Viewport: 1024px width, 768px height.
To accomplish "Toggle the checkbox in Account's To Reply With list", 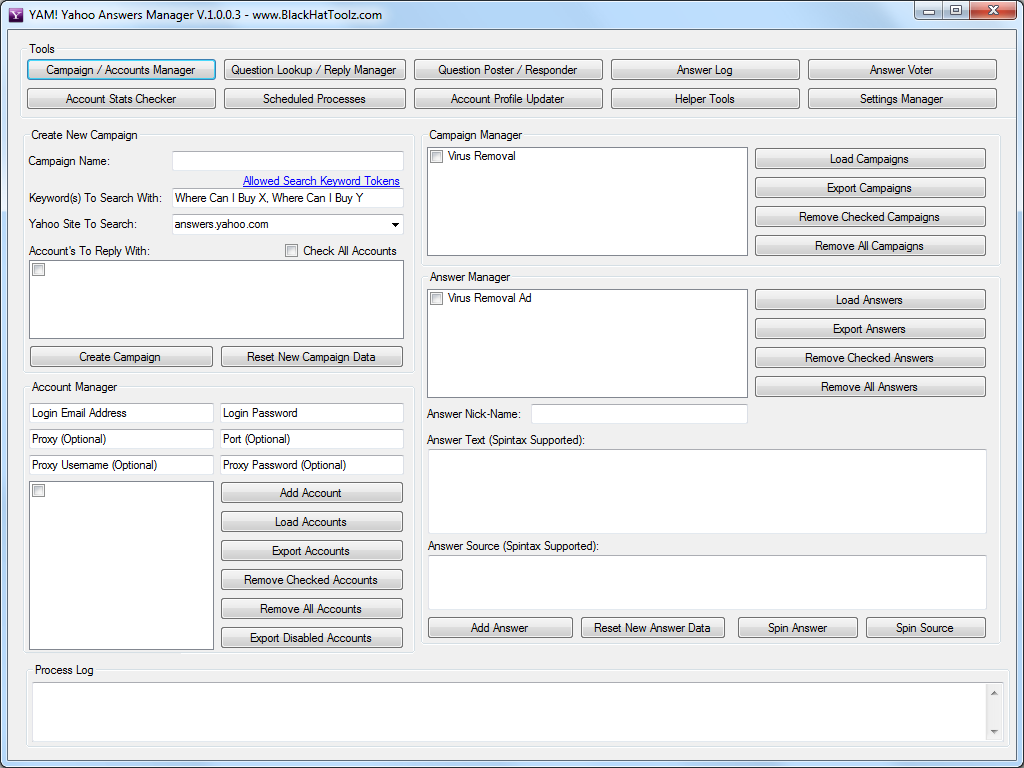I will (39, 270).
